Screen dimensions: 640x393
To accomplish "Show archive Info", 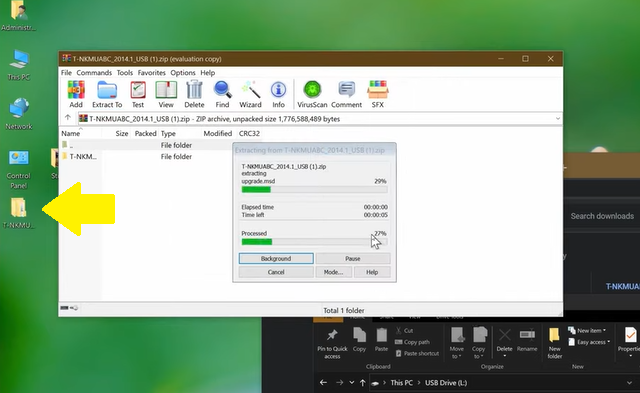I will (x=278, y=94).
